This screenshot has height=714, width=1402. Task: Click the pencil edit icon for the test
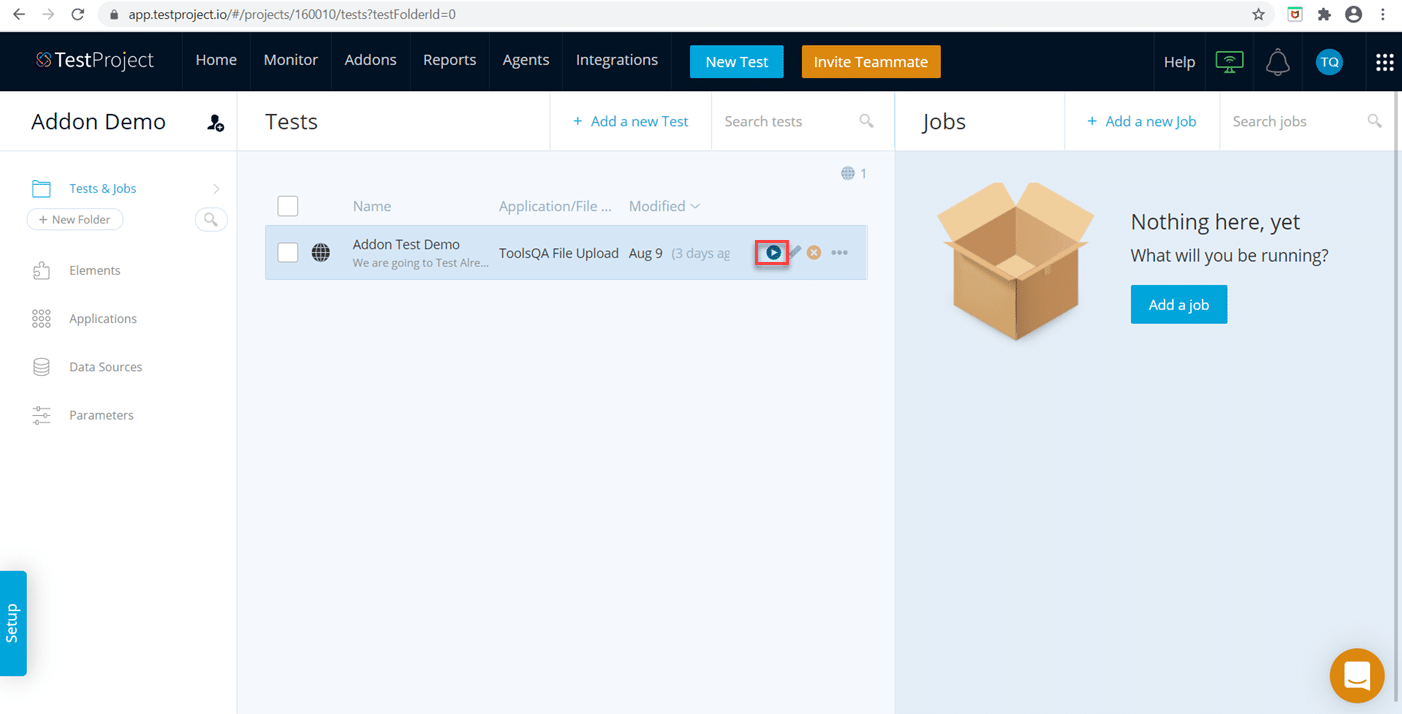(795, 253)
